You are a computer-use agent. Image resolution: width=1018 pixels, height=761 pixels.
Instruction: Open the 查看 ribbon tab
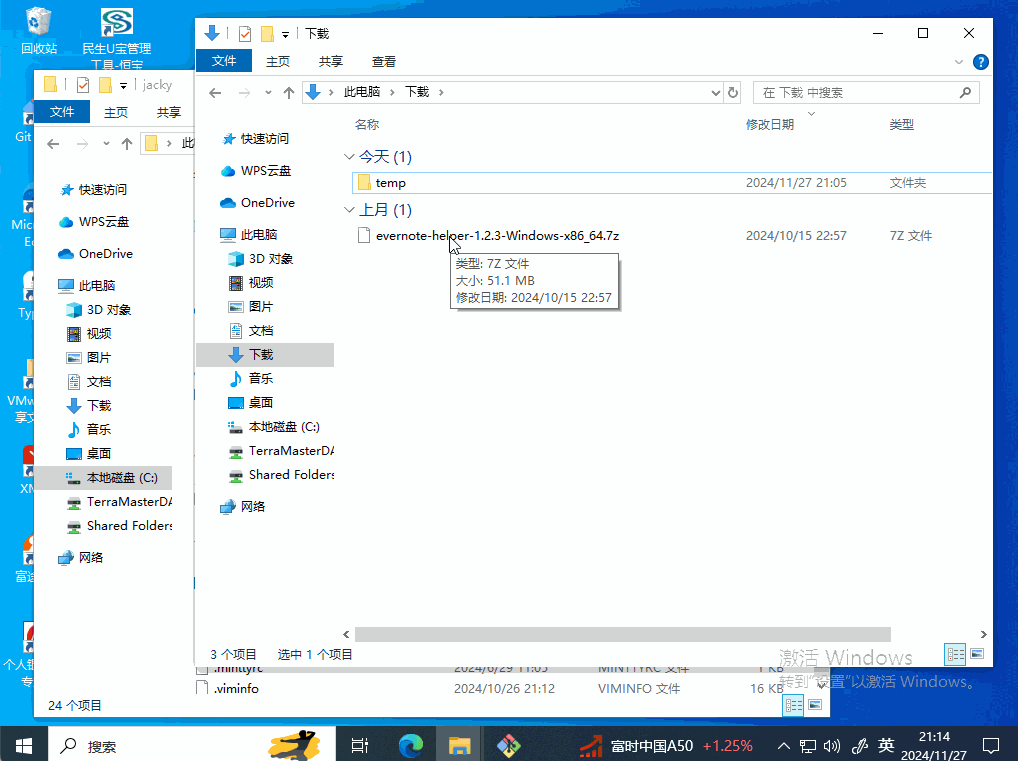click(384, 61)
